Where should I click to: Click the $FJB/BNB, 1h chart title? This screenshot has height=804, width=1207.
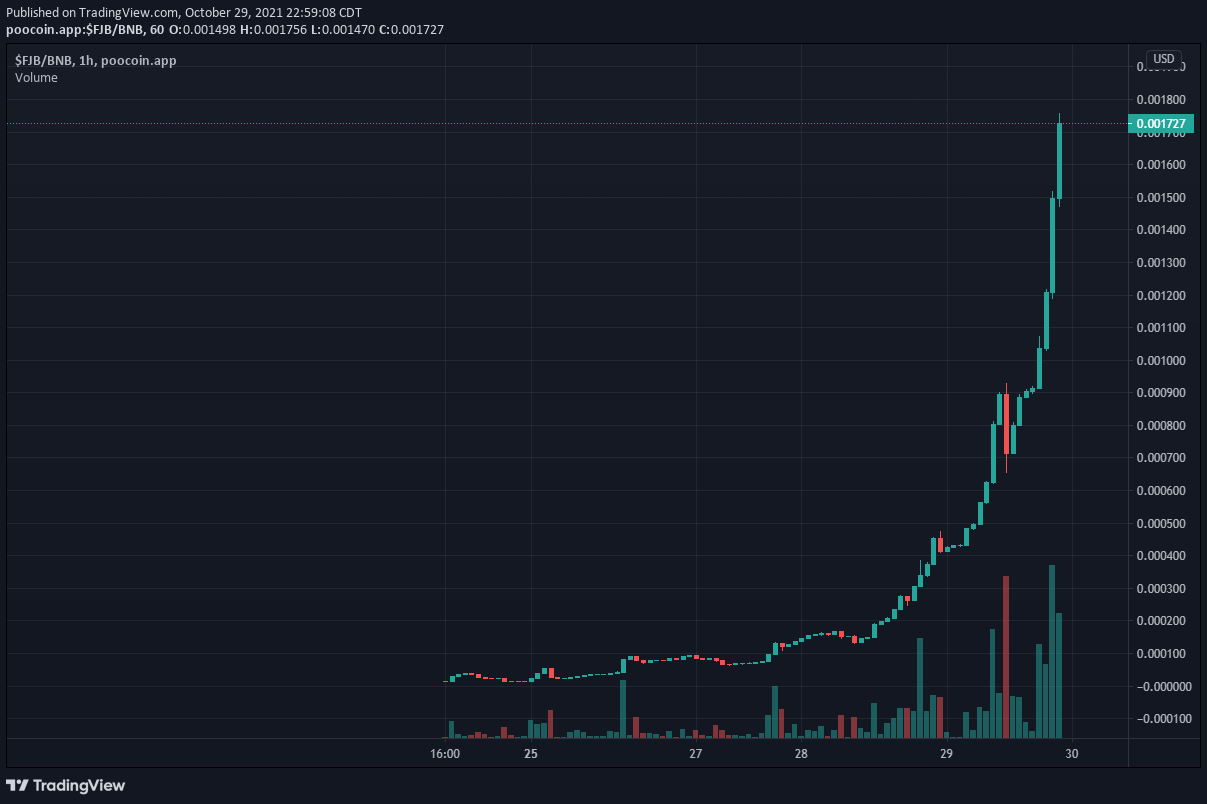click(95, 61)
